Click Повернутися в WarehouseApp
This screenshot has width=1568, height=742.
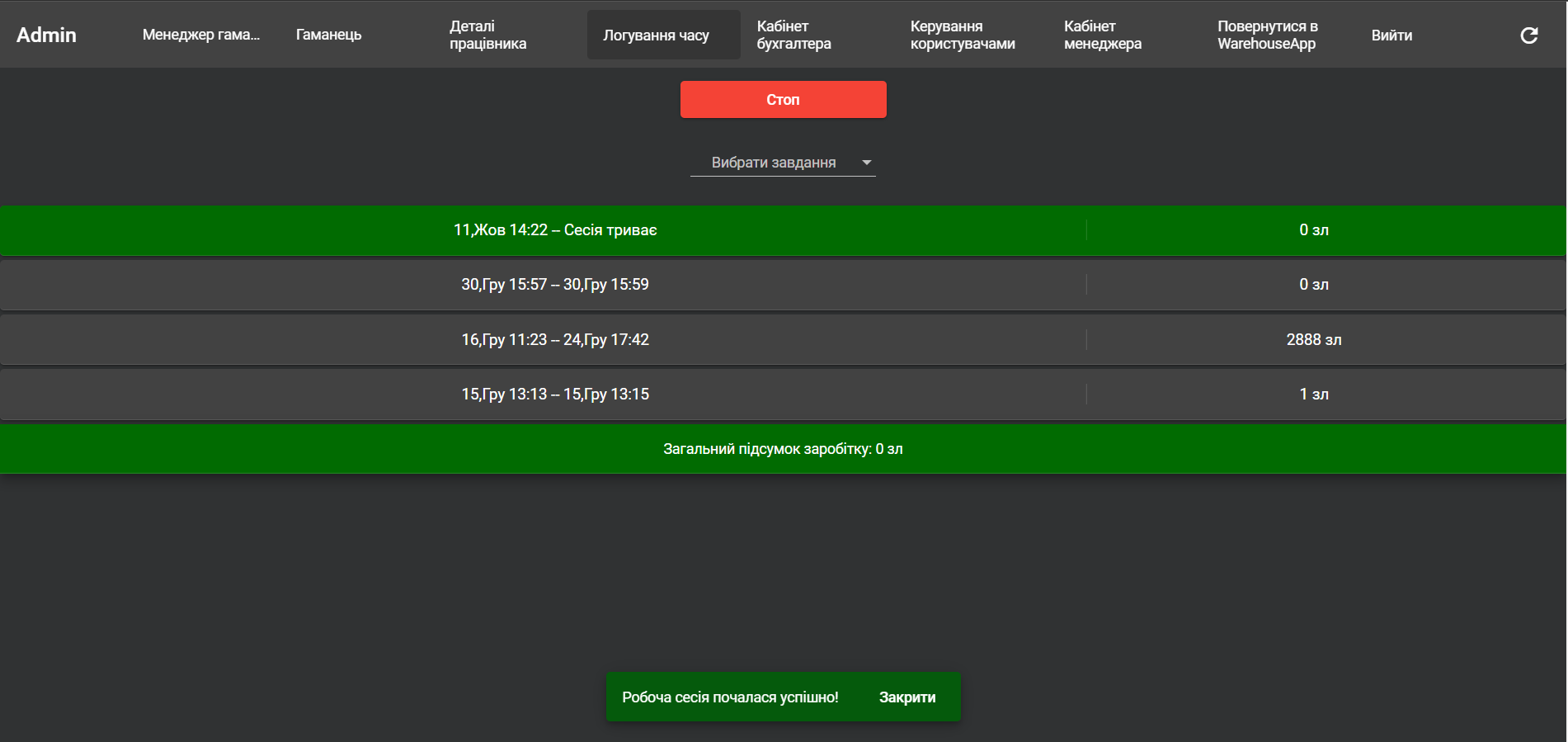pyautogui.click(x=1268, y=35)
